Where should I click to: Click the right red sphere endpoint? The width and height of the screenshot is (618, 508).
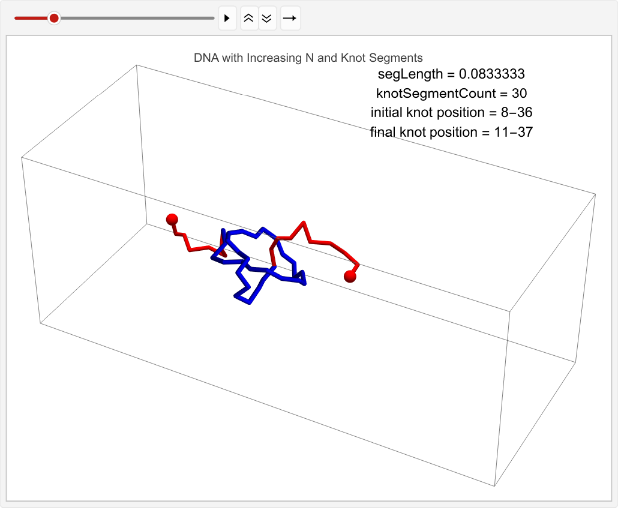click(350, 276)
